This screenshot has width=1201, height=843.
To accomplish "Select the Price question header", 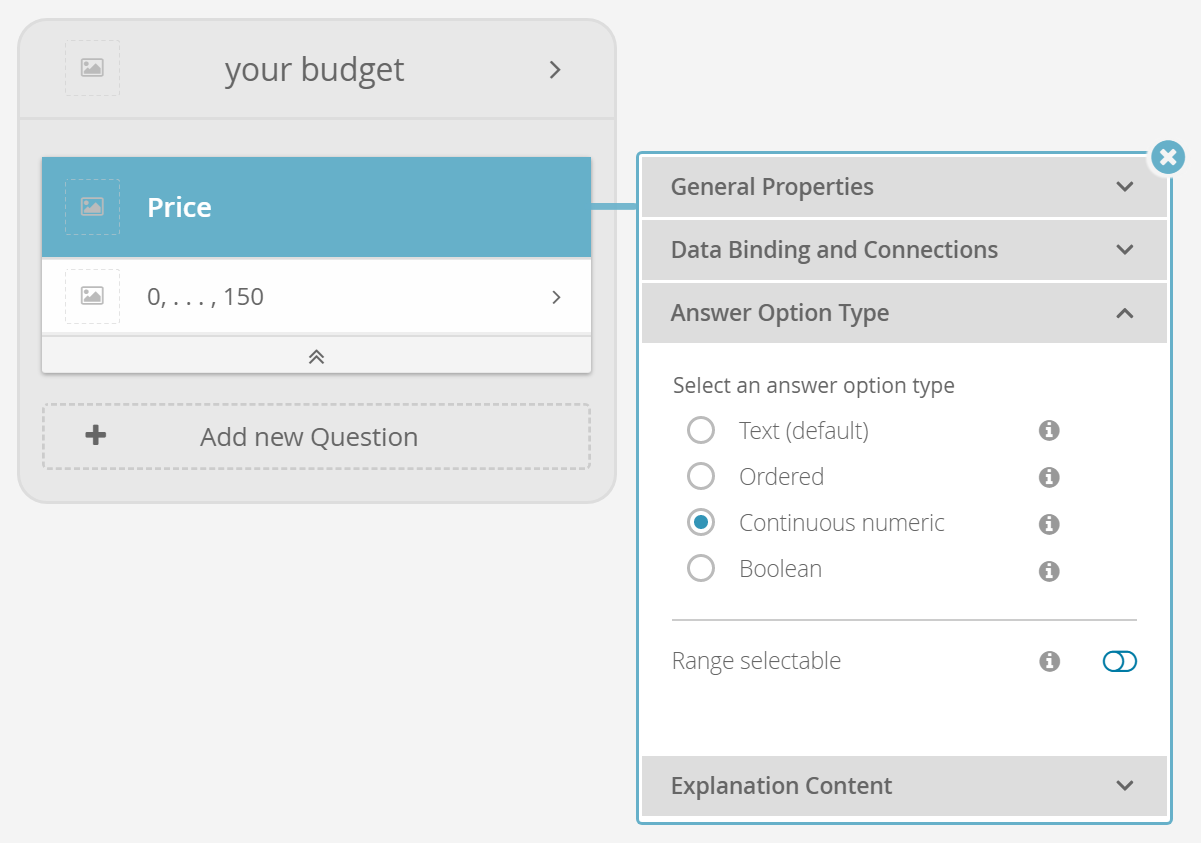I will [316, 207].
